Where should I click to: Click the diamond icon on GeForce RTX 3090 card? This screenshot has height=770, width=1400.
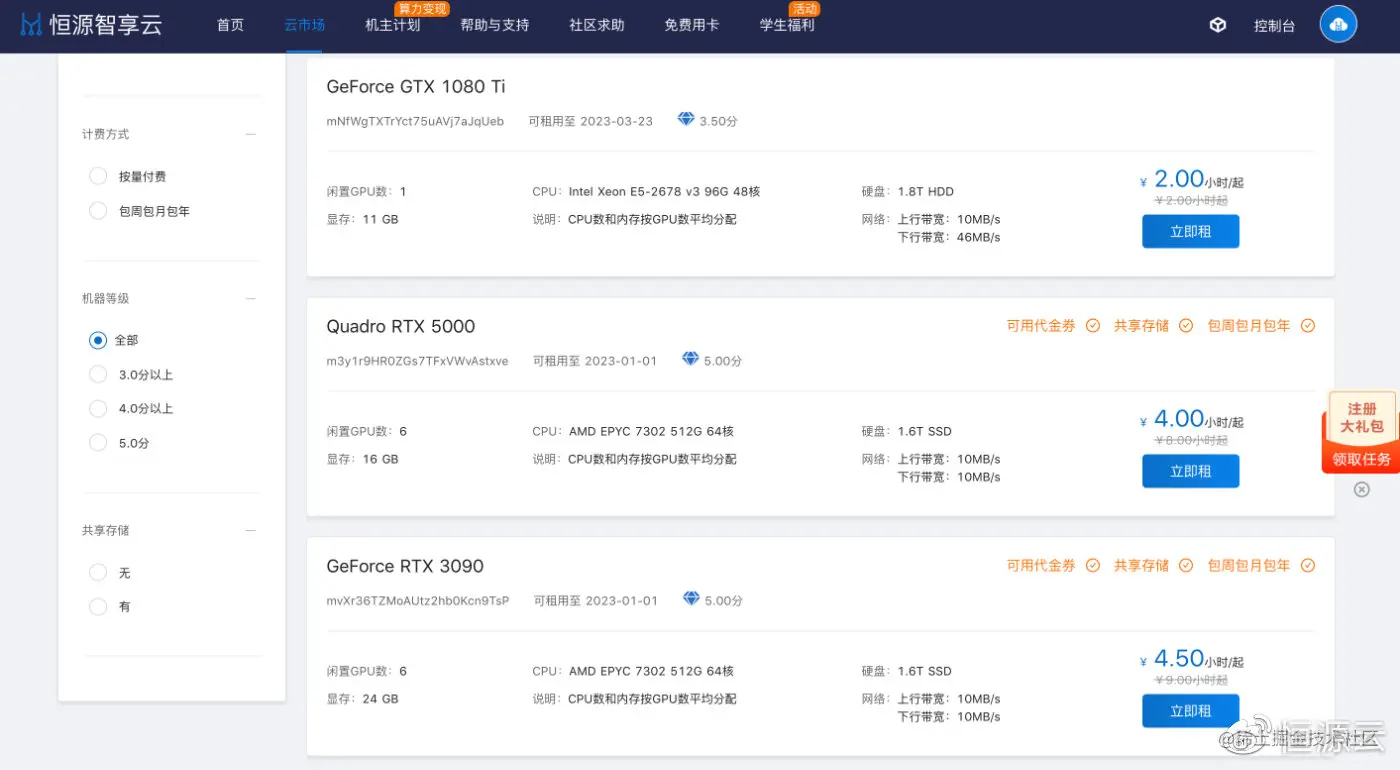pyautogui.click(x=691, y=599)
